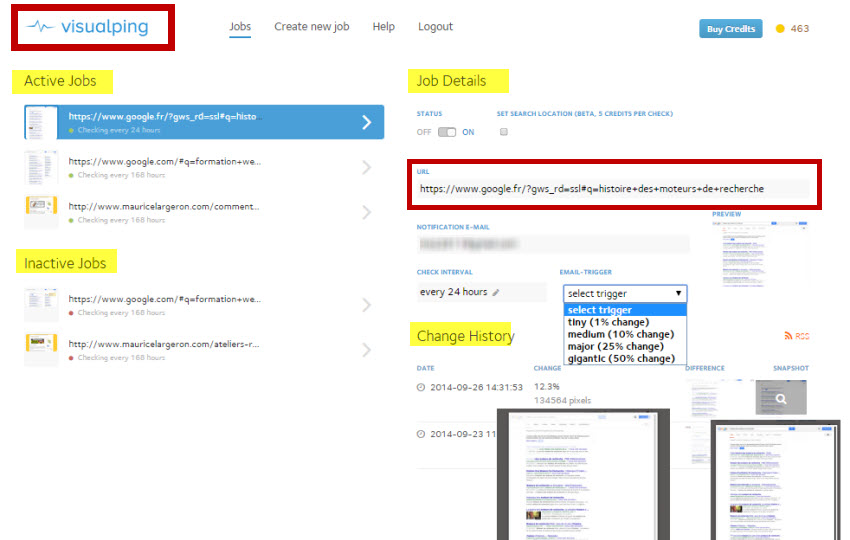Click chevron of active google.com formation job
The image size is (850, 540).
367,168
